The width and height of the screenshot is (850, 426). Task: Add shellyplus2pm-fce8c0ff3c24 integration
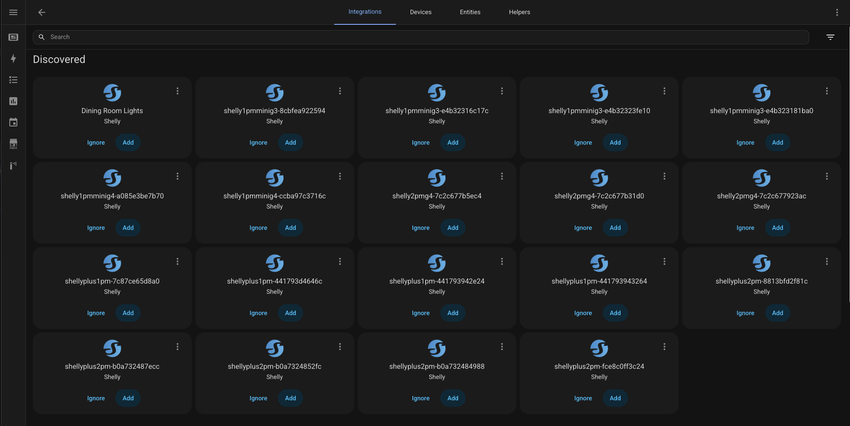pyautogui.click(x=615, y=398)
